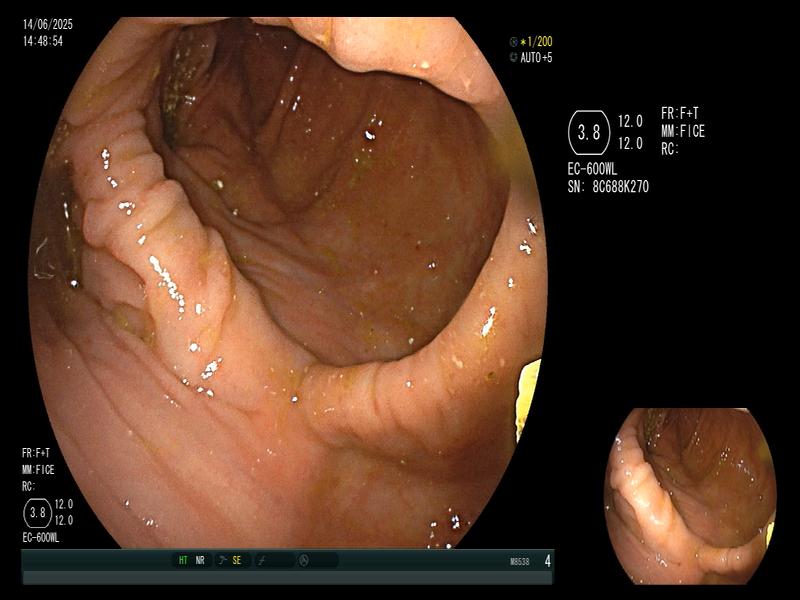The image size is (800, 600).
Task: Click the image counter M8538
Action: click(519, 562)
